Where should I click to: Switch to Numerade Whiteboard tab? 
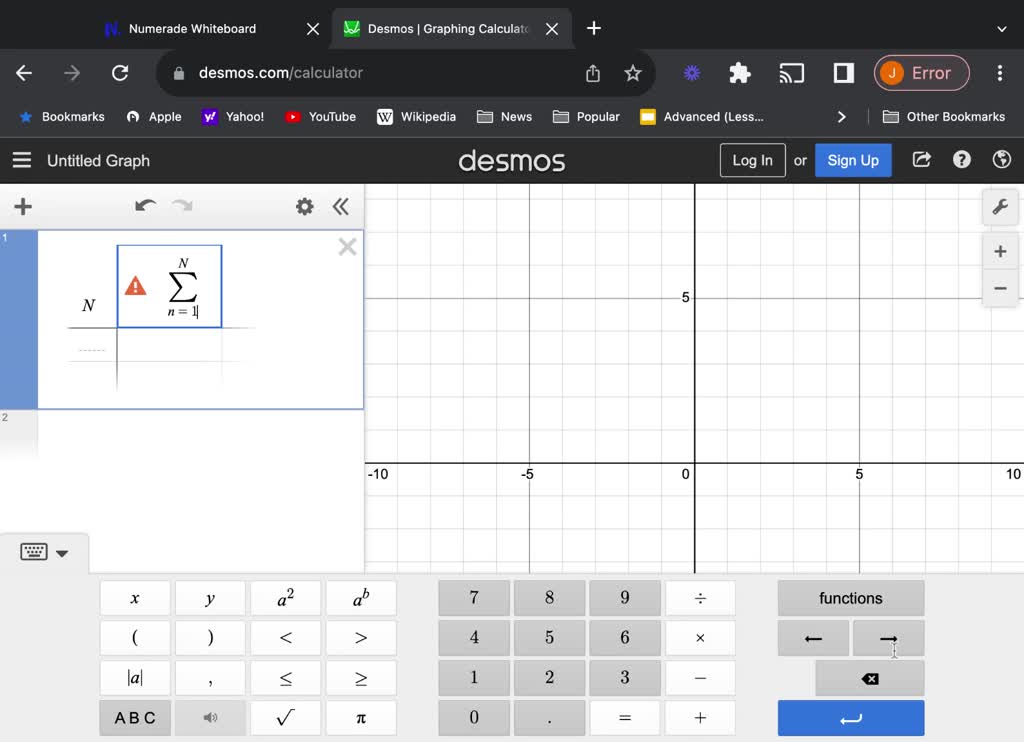coord(192,29)
